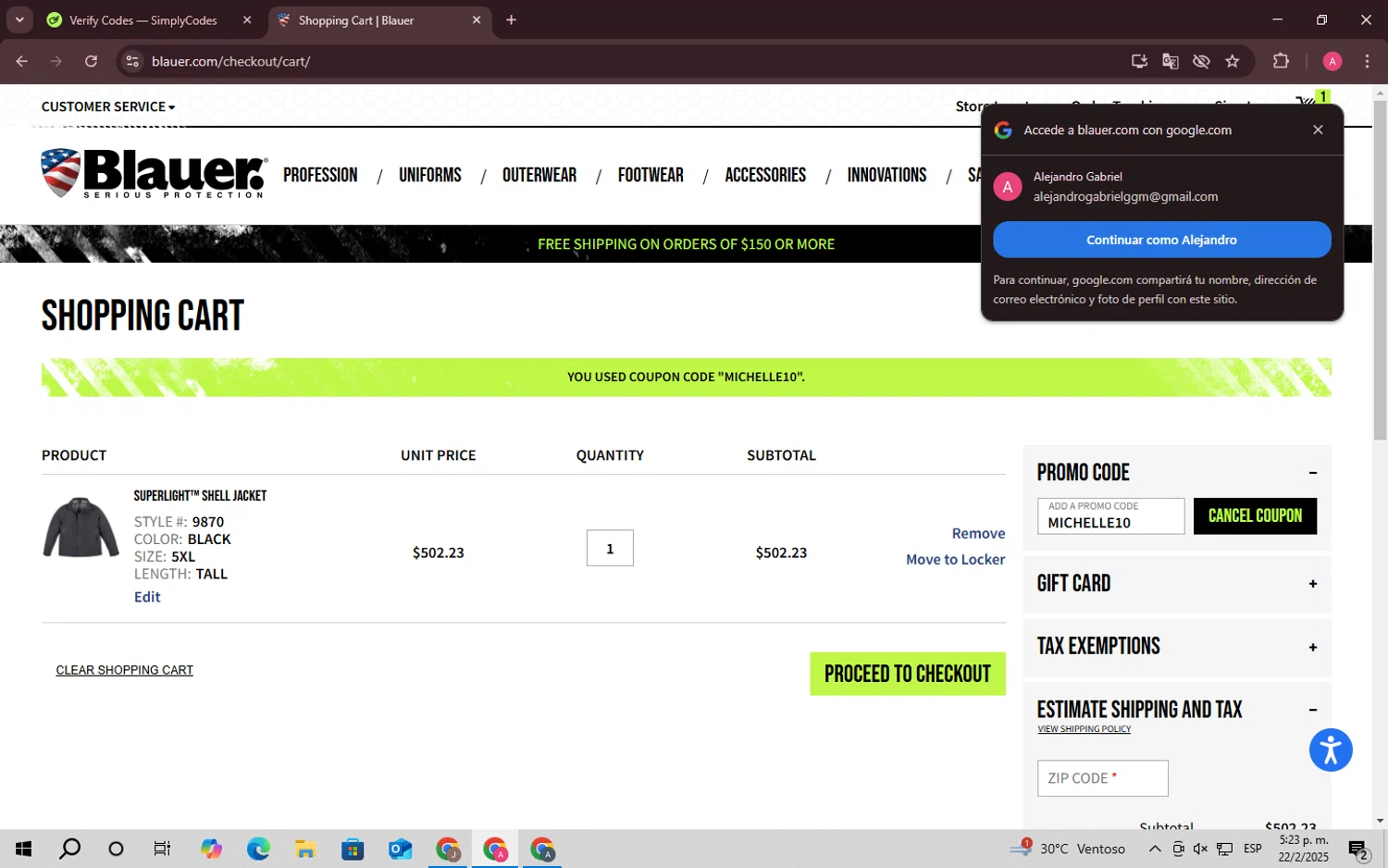Screen dimensions: 1388x868
Task: Select the Alejandro Gabriel Google account
Action: [1161, 187]
